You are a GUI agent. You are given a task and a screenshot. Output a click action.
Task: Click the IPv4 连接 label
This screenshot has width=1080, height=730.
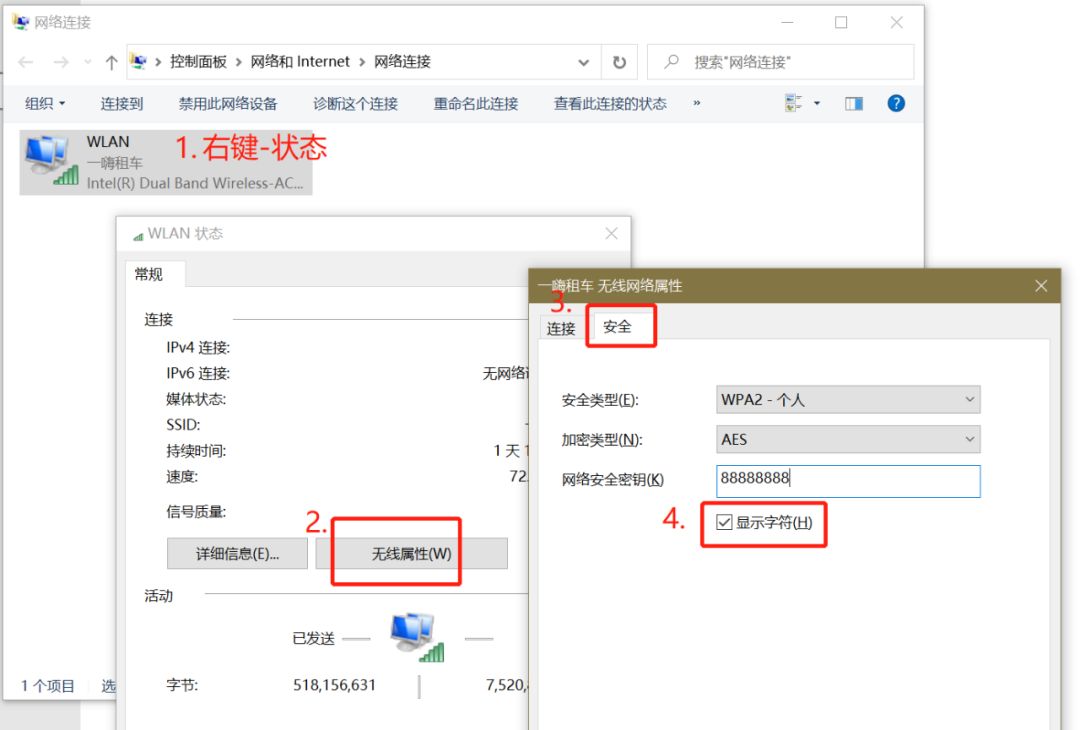click(x=198, y=347)
